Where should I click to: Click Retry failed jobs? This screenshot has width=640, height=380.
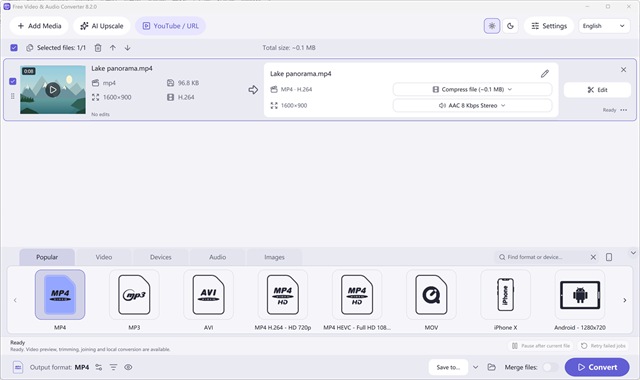pos(603,346)
